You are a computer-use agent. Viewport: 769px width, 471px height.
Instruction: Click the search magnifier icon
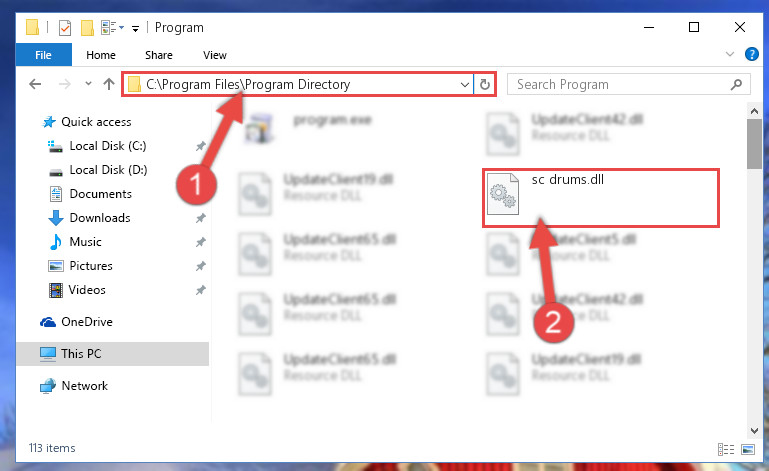click(736, 84)
